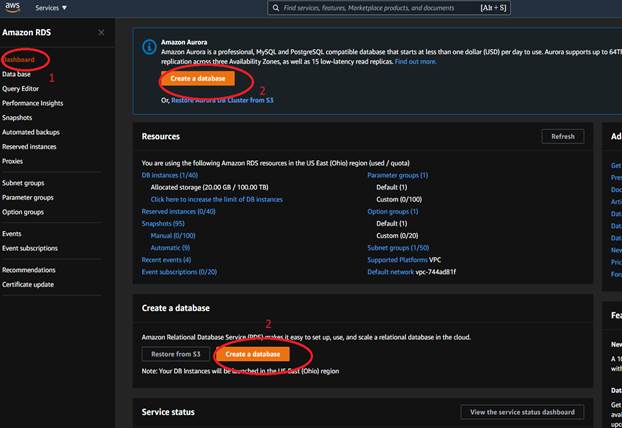
Task: Open Subnet groups (1/50) link
Action: pyautogui.click(x=398, y=248)
